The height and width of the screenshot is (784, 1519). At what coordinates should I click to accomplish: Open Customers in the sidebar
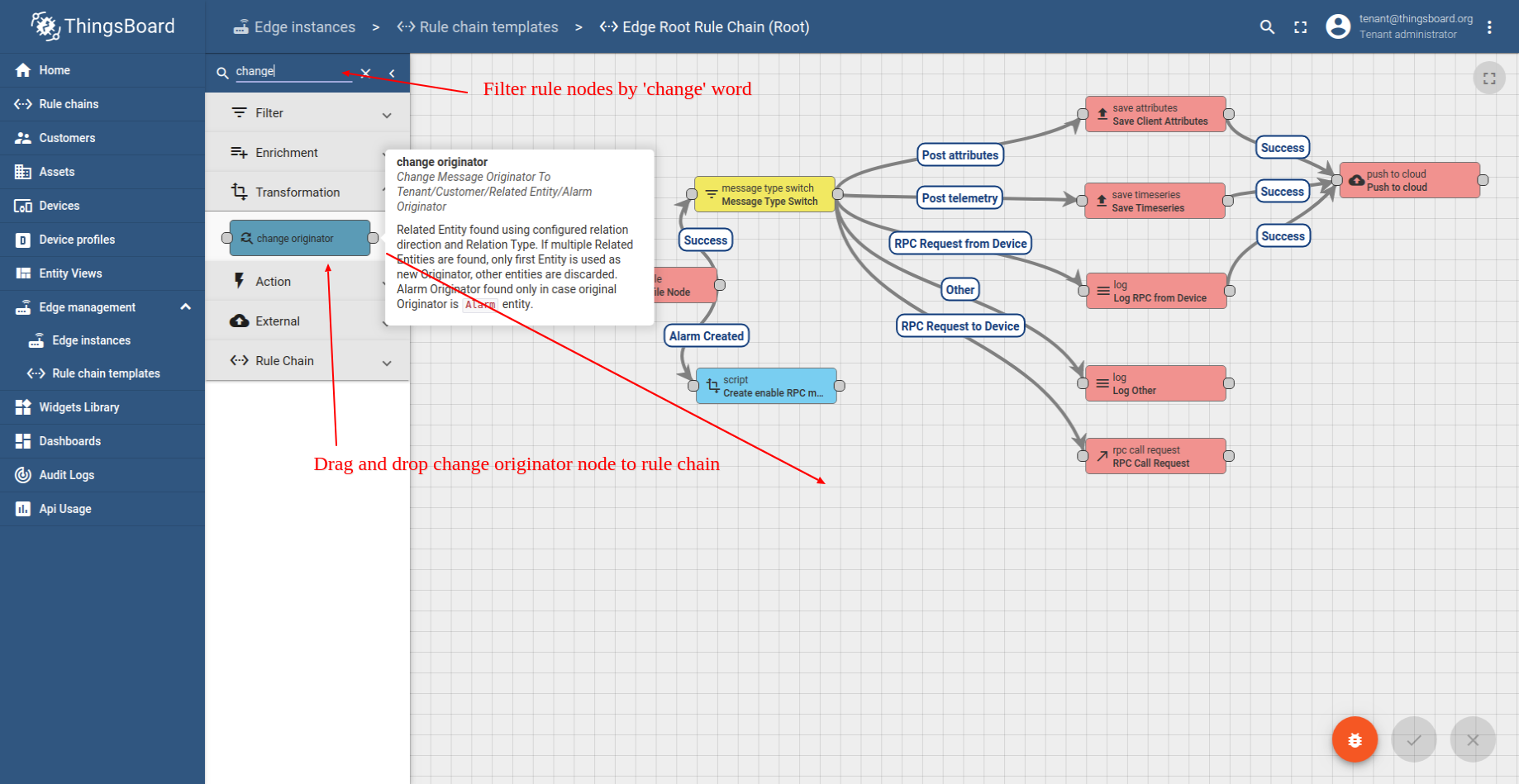click(x=102, y=138)
